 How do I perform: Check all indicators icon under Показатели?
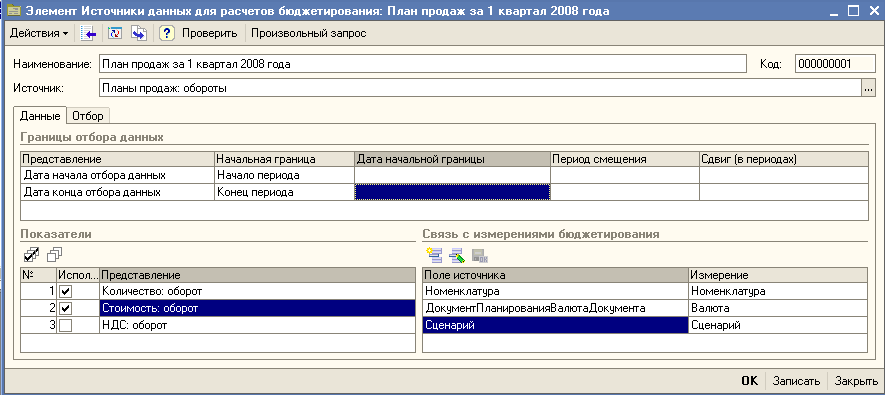[32, 256]
